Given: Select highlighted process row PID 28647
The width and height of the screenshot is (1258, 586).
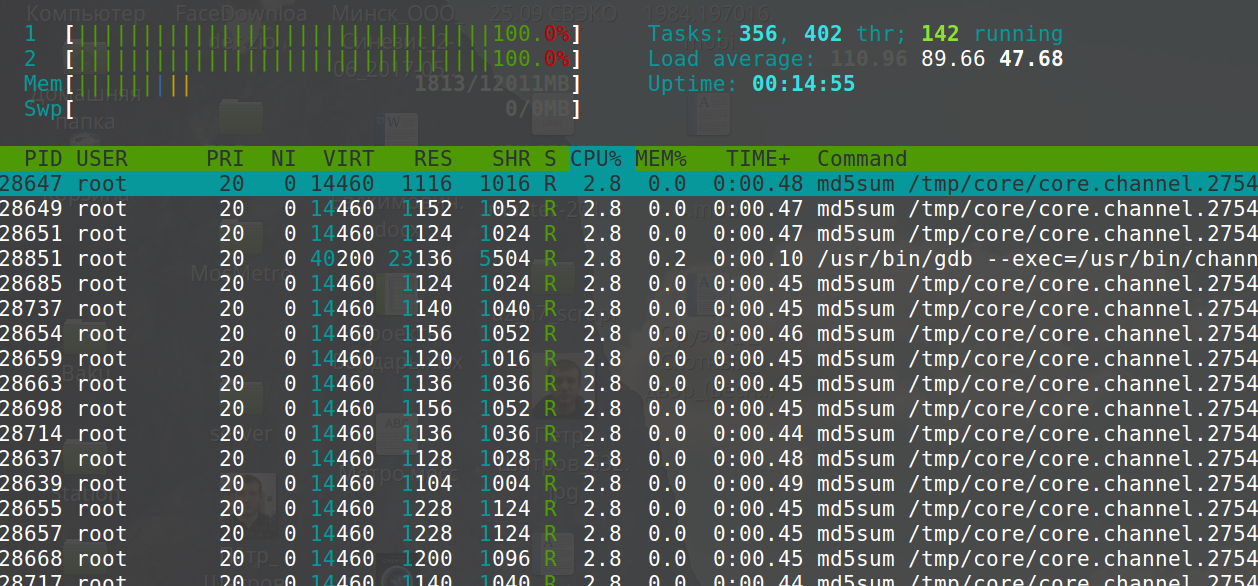Looking at the screenshot, I should coord(629,184).
